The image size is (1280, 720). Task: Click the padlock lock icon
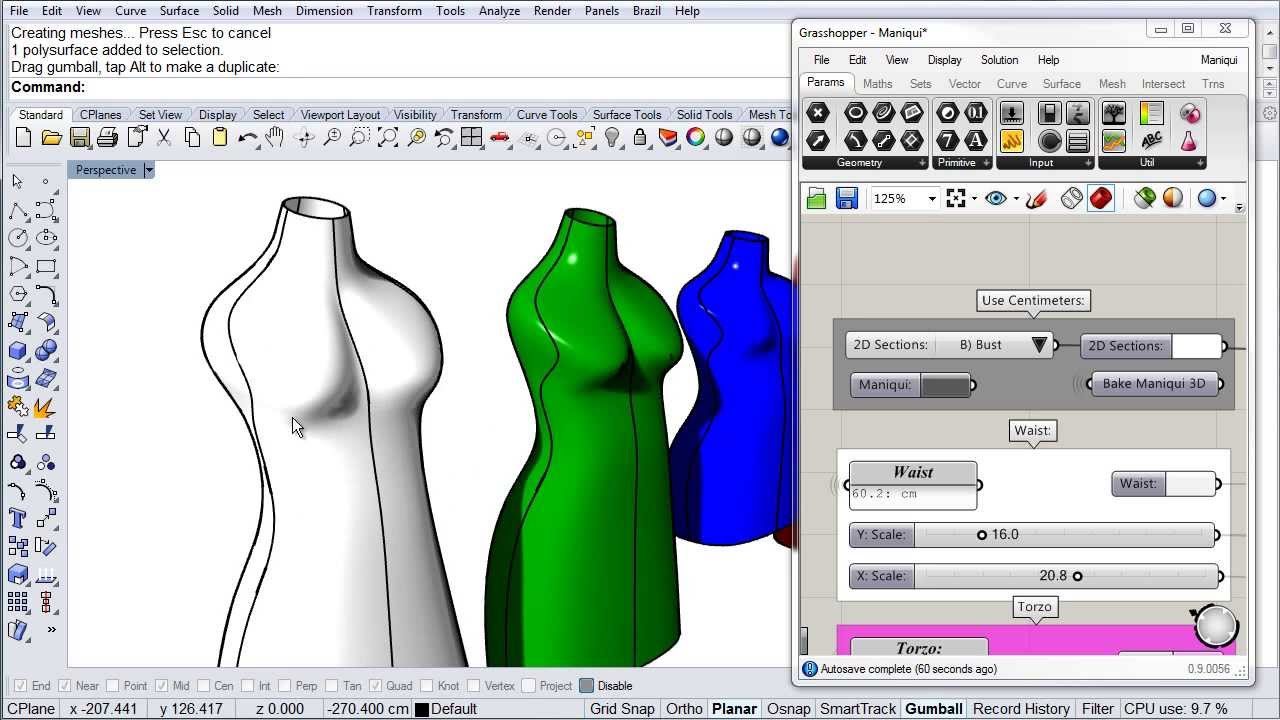point(640,138)
